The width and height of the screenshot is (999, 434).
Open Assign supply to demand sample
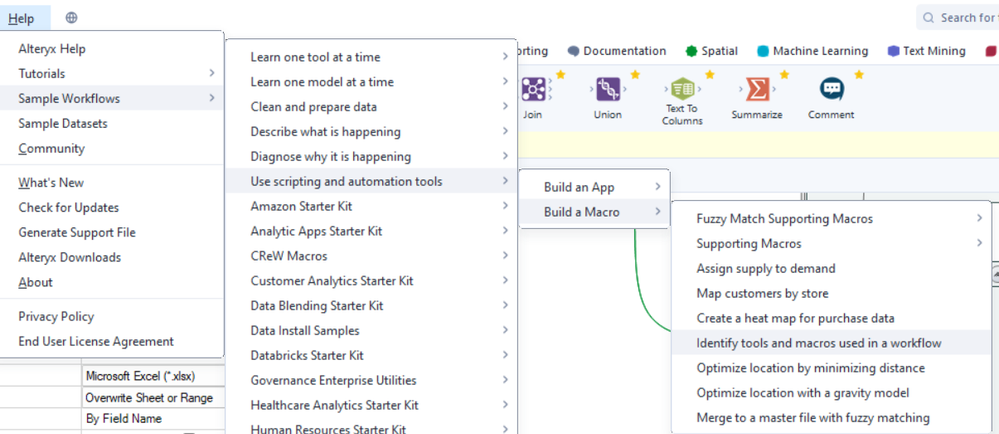[831, 268]
